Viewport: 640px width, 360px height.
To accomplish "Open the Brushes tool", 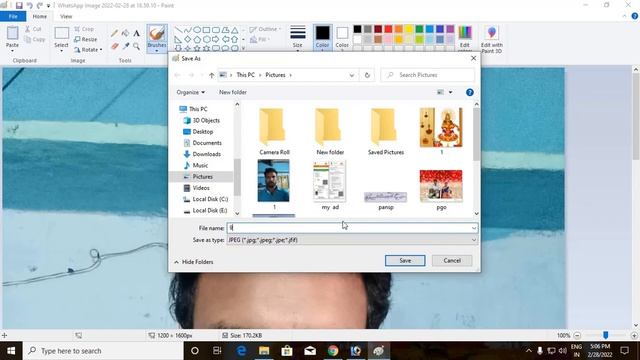I will tap(157, 38).
